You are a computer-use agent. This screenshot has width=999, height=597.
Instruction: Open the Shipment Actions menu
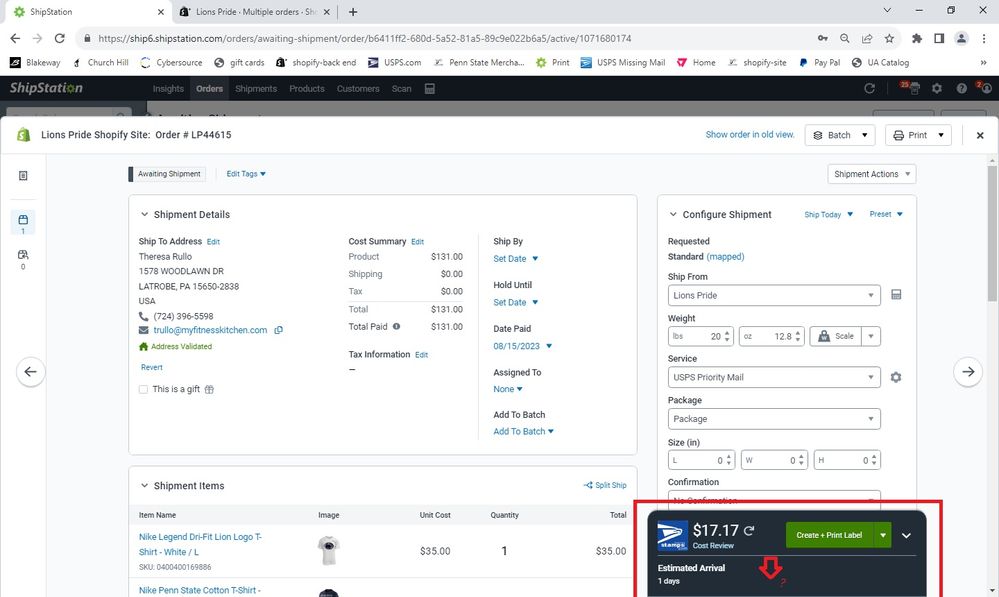(872, 174)
